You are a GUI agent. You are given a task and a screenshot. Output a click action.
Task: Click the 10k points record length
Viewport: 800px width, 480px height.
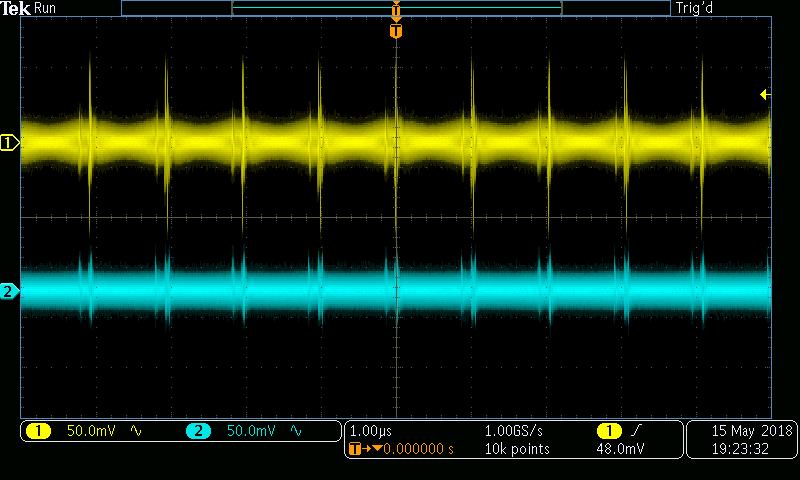516,450
